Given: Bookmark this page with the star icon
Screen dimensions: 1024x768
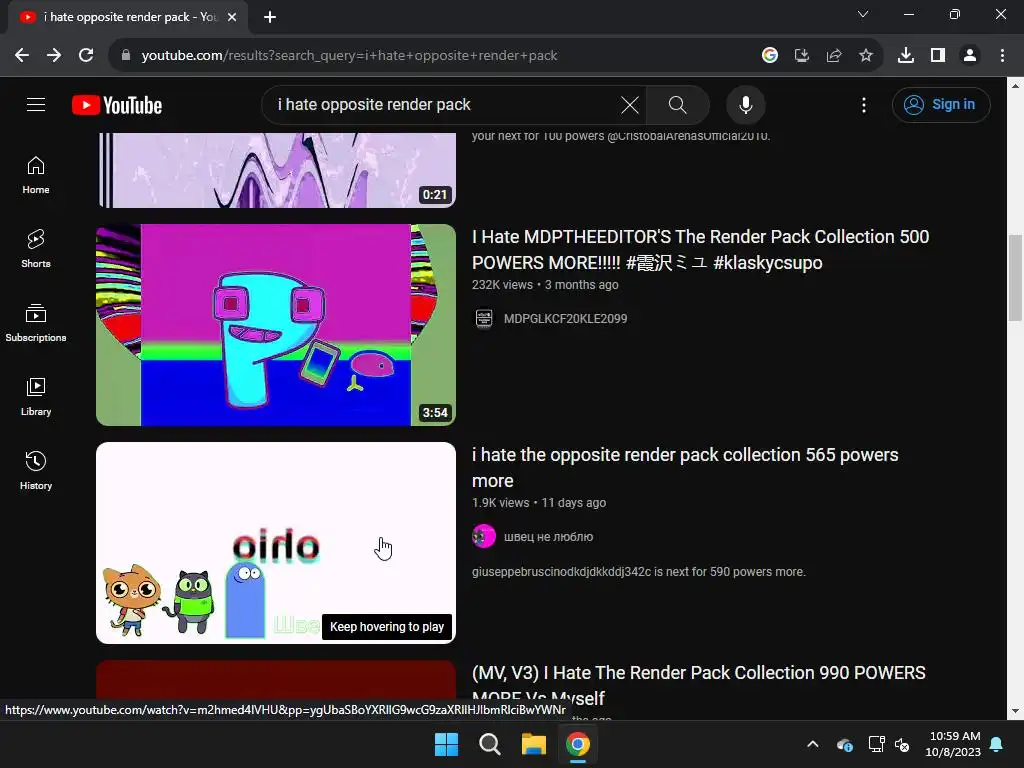Looking at the screenshot, I should point(865,56).
